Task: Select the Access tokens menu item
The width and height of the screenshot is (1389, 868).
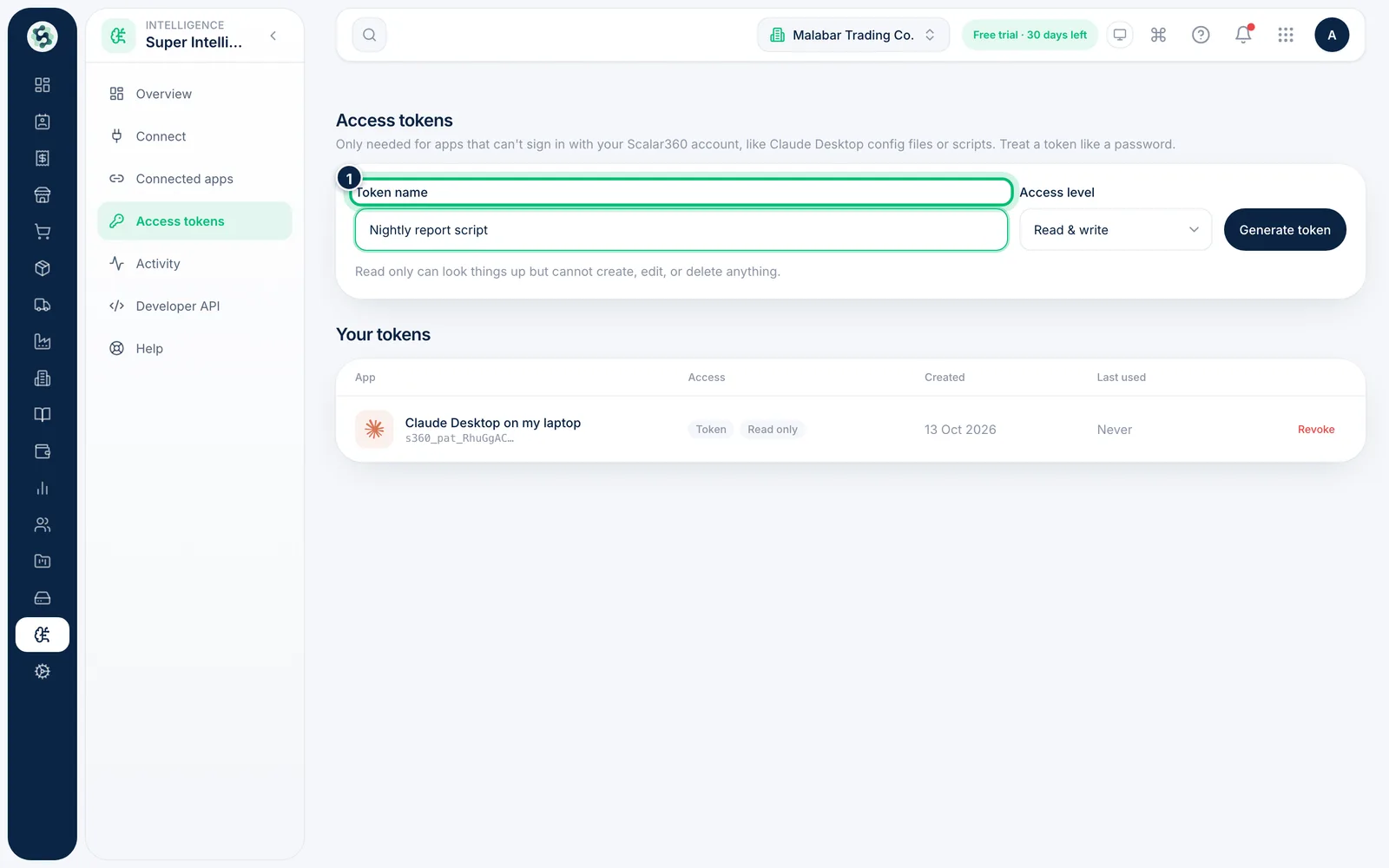Action: [x=194, y=221]
